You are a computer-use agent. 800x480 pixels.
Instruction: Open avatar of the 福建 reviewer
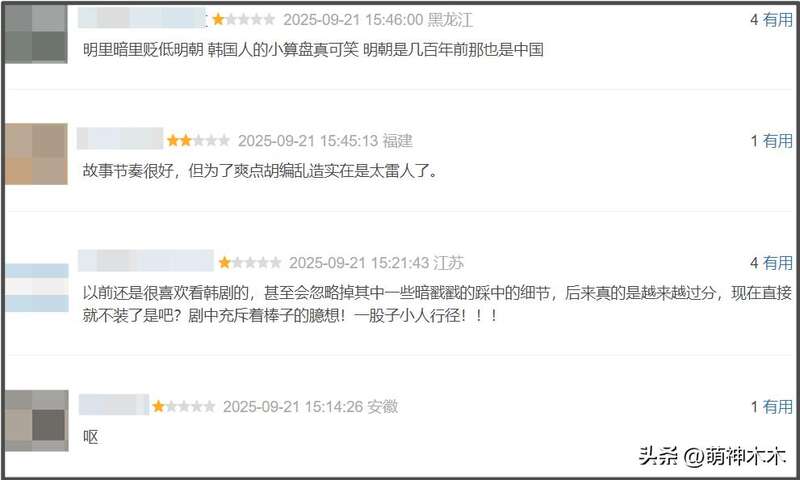(36, 154)
